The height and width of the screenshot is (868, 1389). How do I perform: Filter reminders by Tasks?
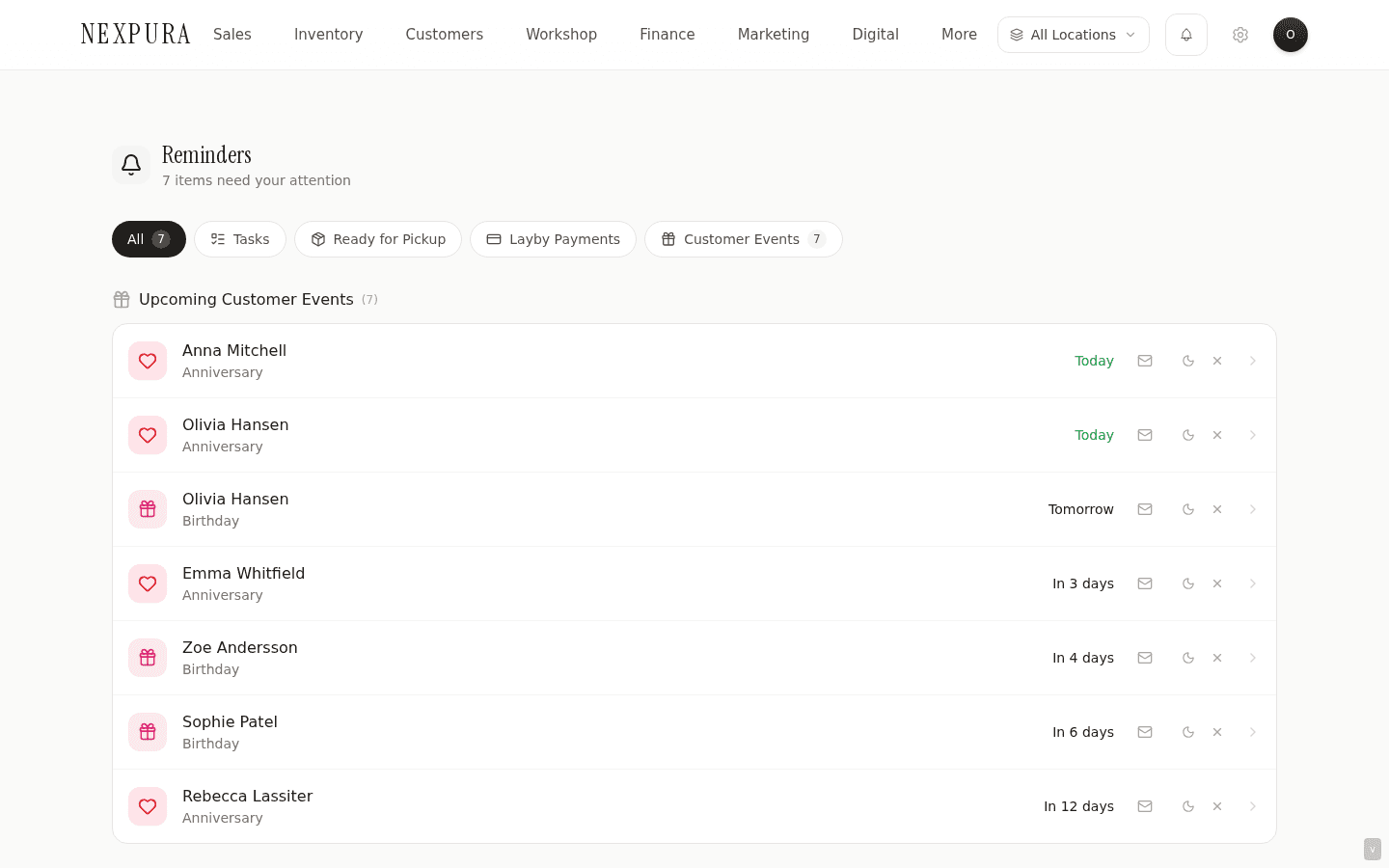pyautogui.click(x=240, y=239)
